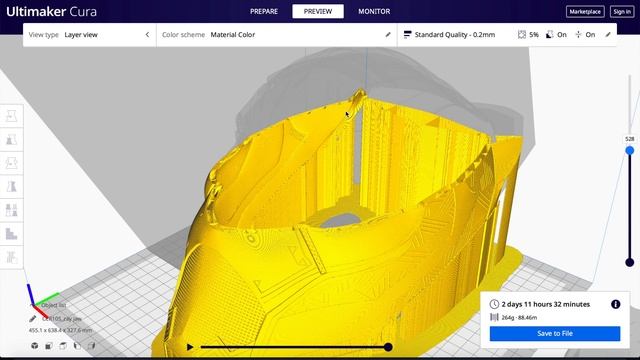The height and width of the screenshot is (360, 640).
Task: Click the print time '2 days 11 hours 32 minutes'
Action: 546,304
